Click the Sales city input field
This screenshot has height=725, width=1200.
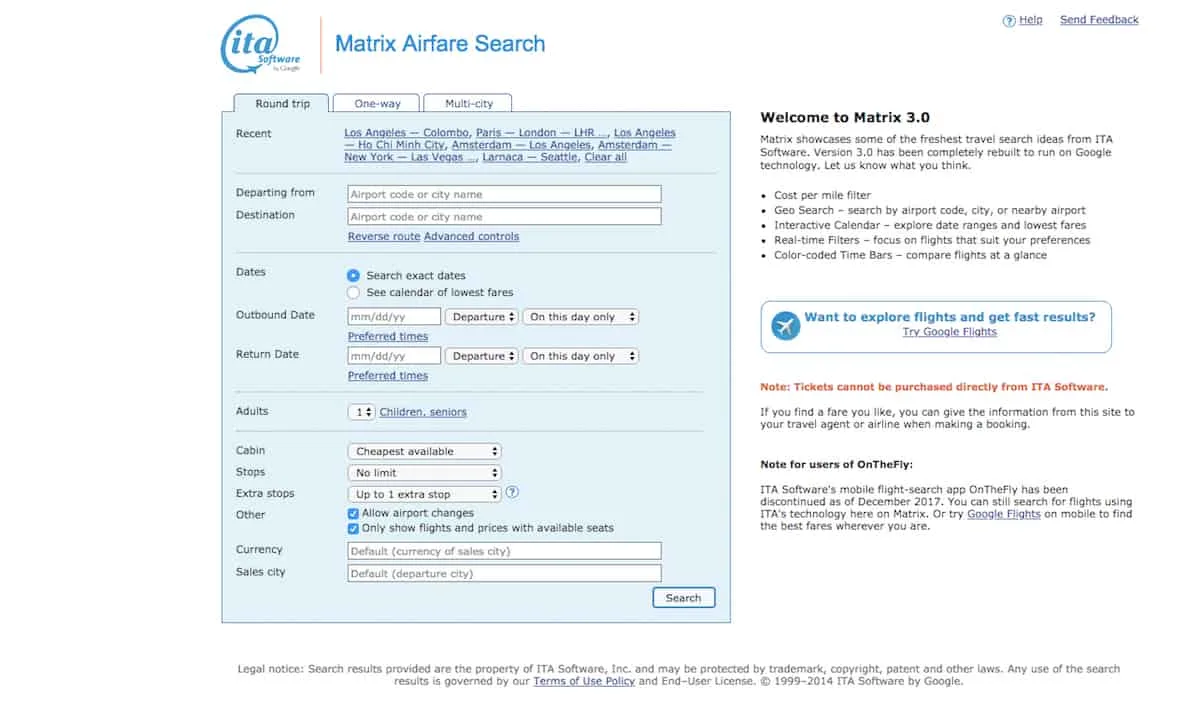pyautogui.click(x=504, y=573)
